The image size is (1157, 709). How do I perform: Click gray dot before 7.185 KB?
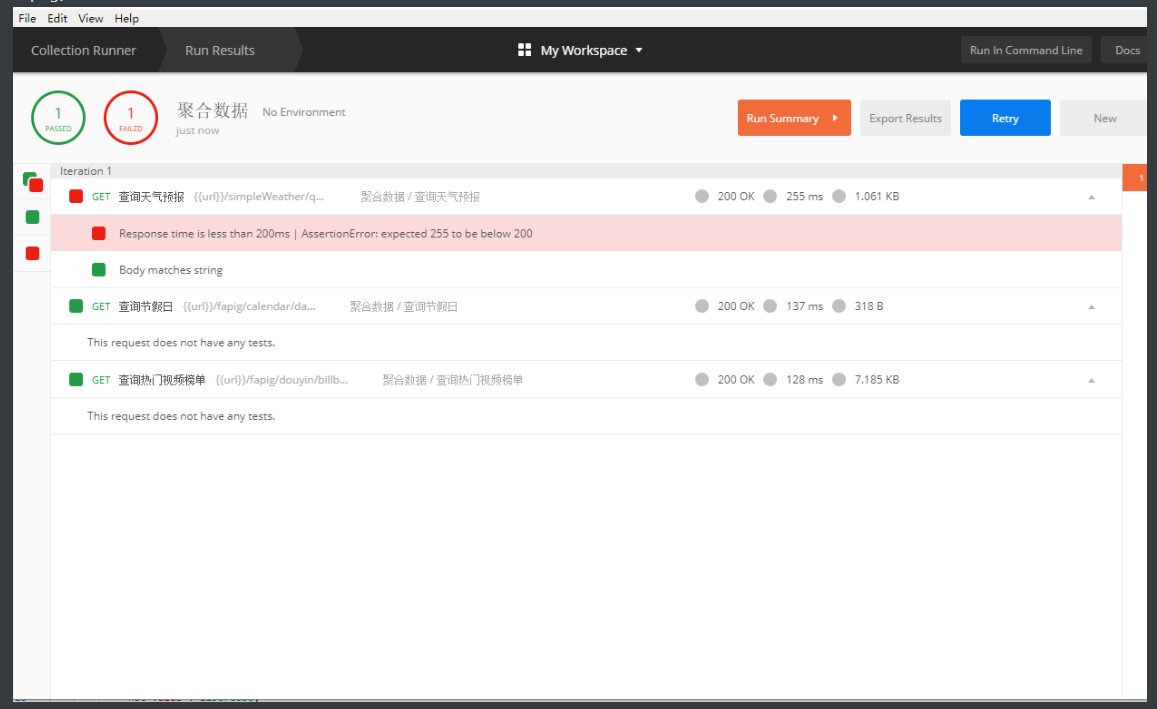click(x=839, y=379)
